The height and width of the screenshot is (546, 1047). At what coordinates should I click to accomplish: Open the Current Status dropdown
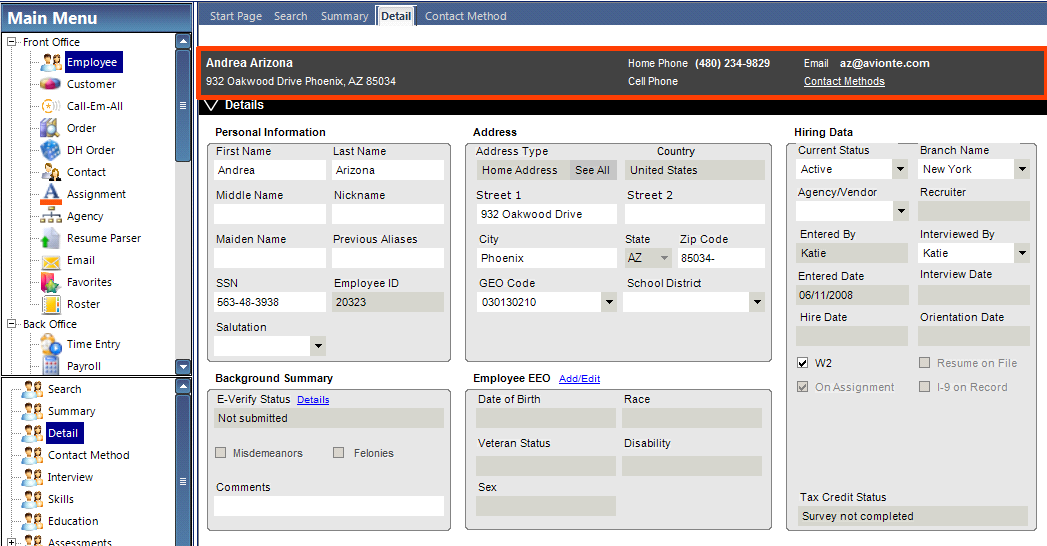pyautogui.click(x=900, y=170)
